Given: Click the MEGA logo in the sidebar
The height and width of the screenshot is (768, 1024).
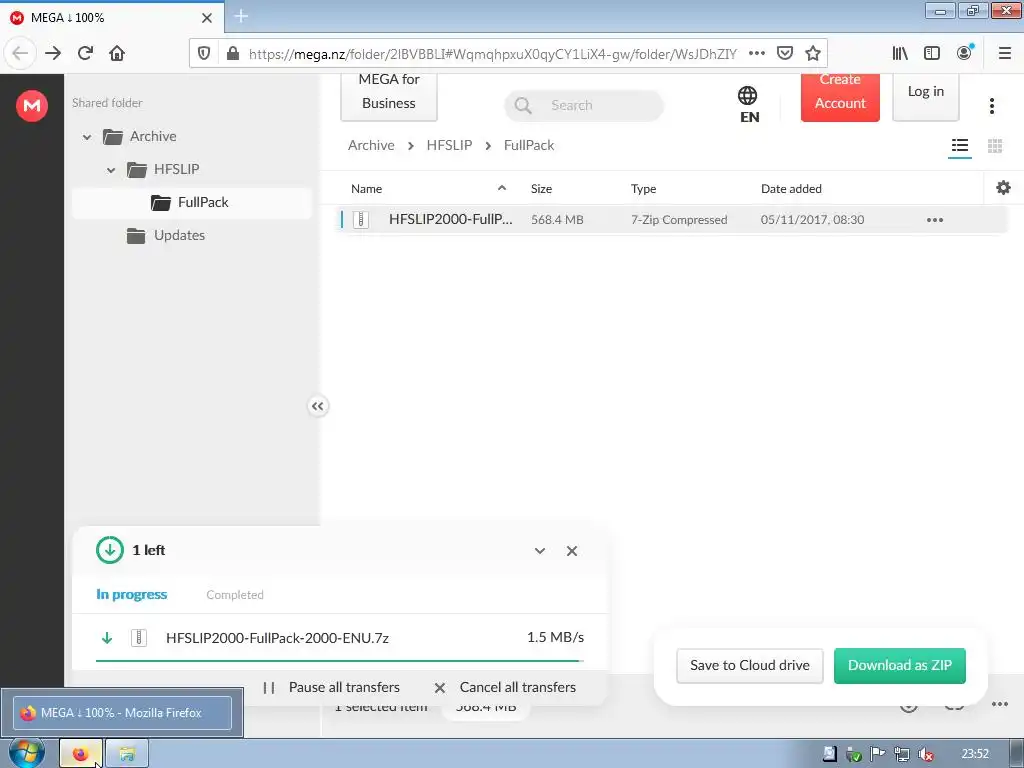Looking at the screenshot, I should click(x=31, y=106).
